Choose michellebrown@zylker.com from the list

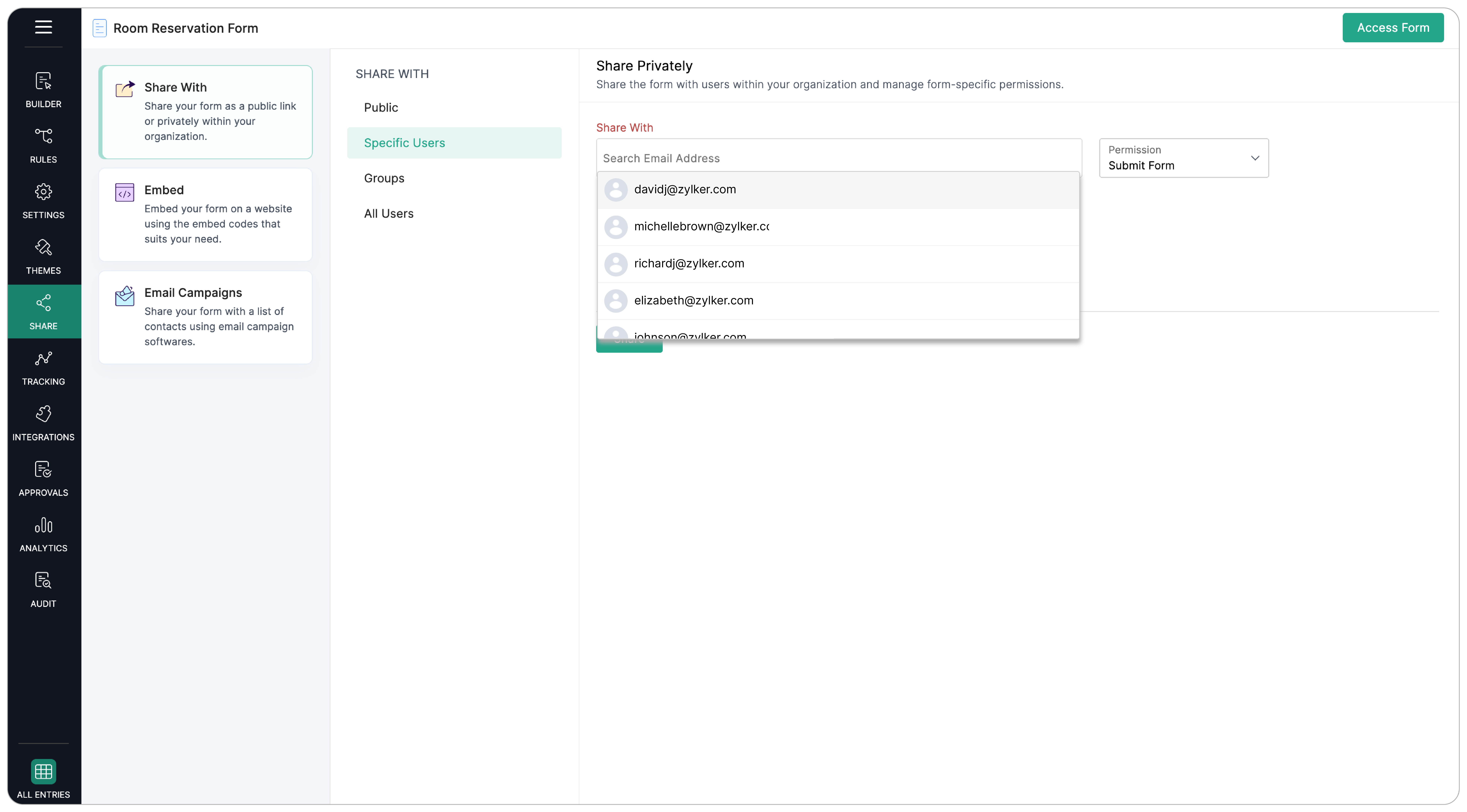838,227
